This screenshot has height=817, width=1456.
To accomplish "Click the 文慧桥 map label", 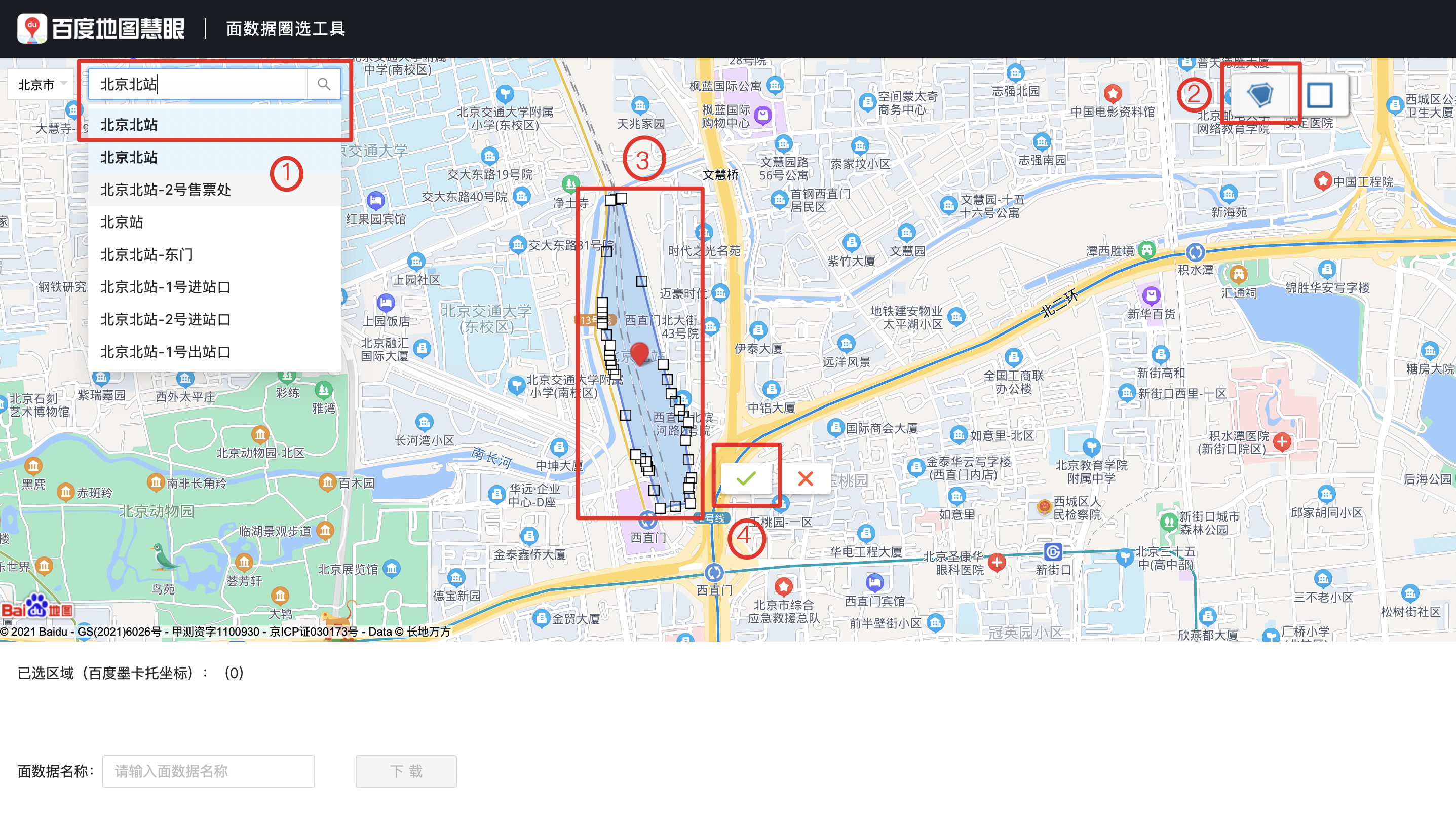I will point(720,175).
